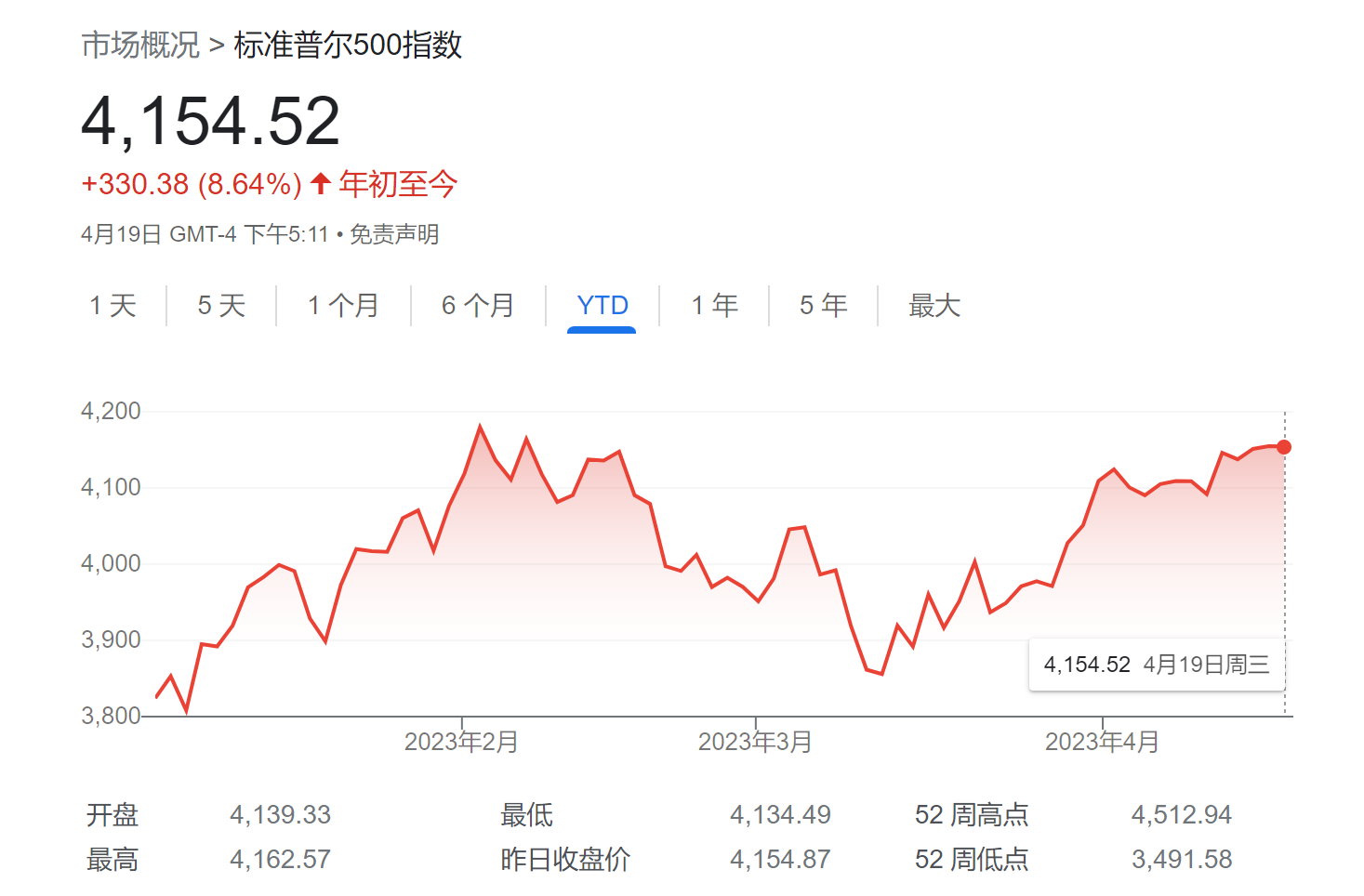This screenshot has width=1364, height=896.
Task: Click the 4,000 y-axis label
Action: [111, 563]
